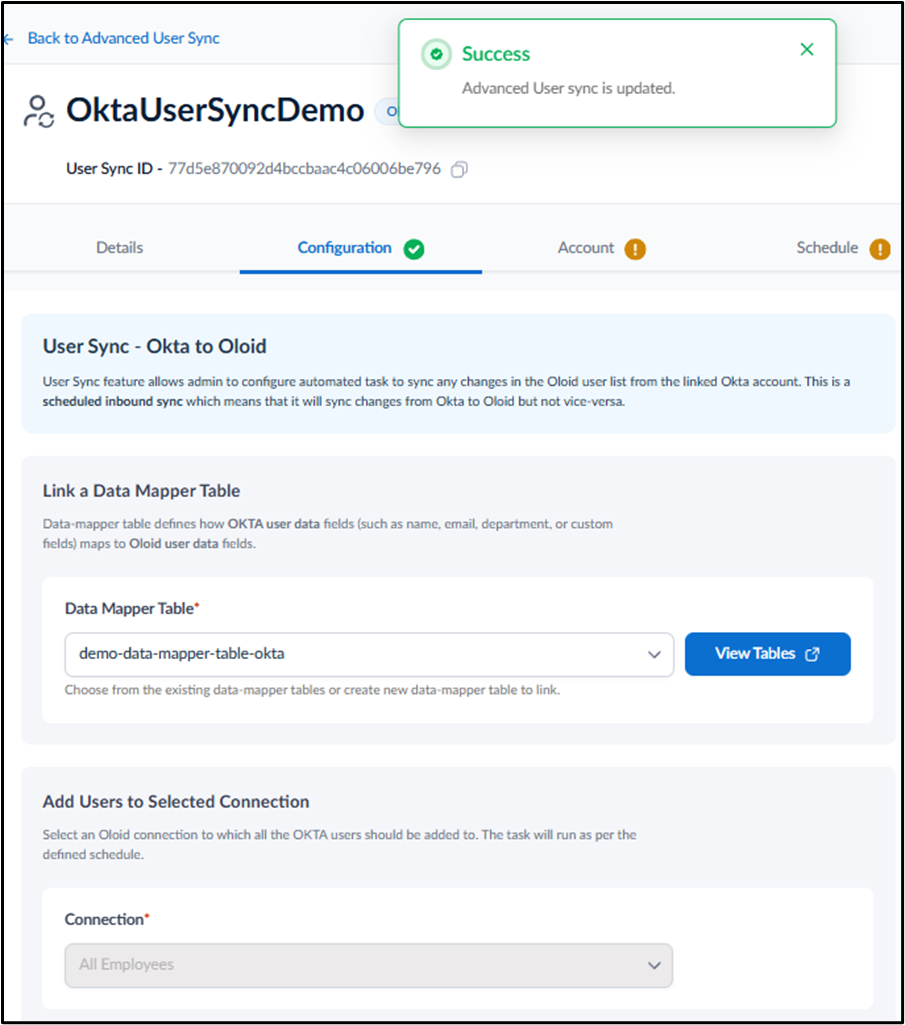Click the Connection dropdown chevron

pyautogui.click(x=654, y=966)
